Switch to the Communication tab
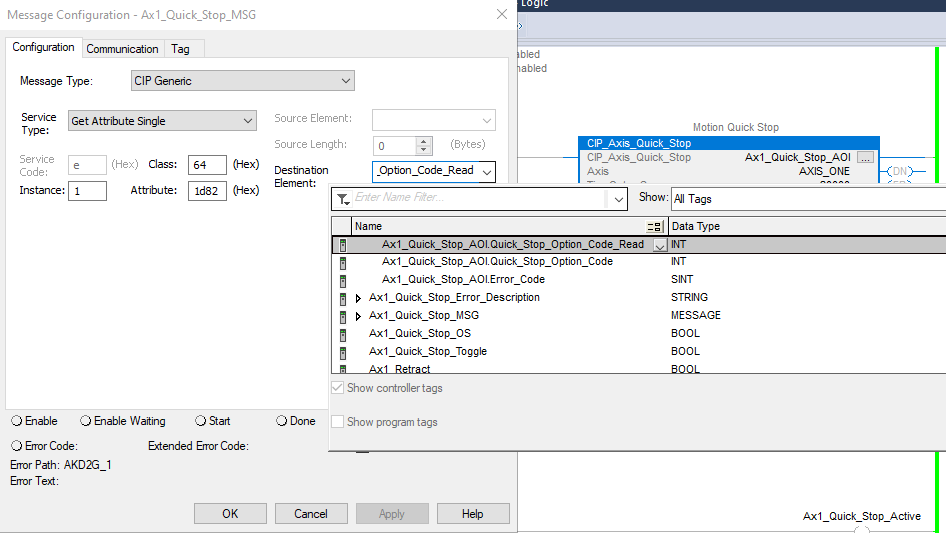This screenshot has width=946, height=533. (x=122, y=49)
